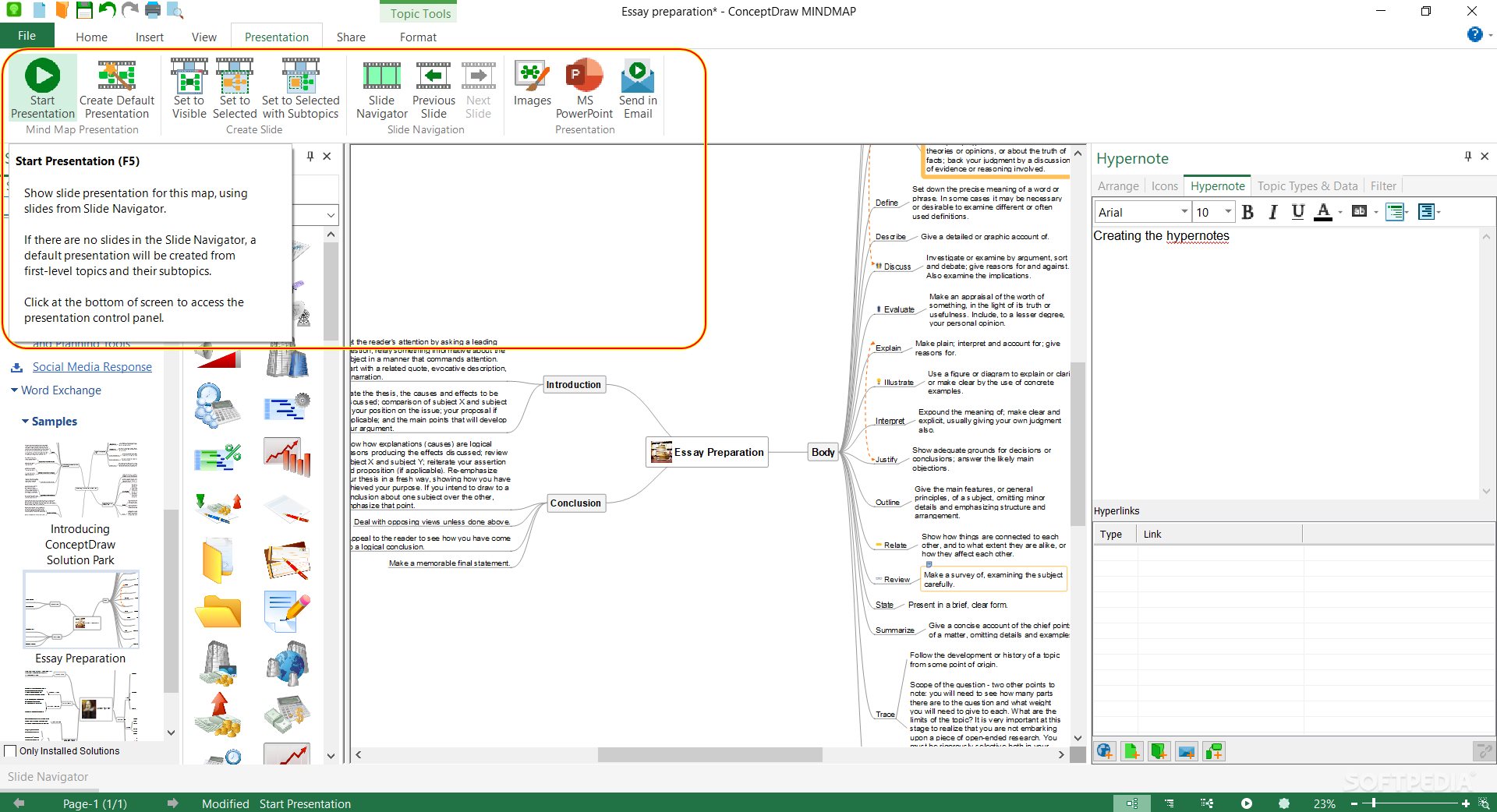The image size is (1497, 812).
Task: Add web hyperlink with globe icon
Action: (1105, 751)
